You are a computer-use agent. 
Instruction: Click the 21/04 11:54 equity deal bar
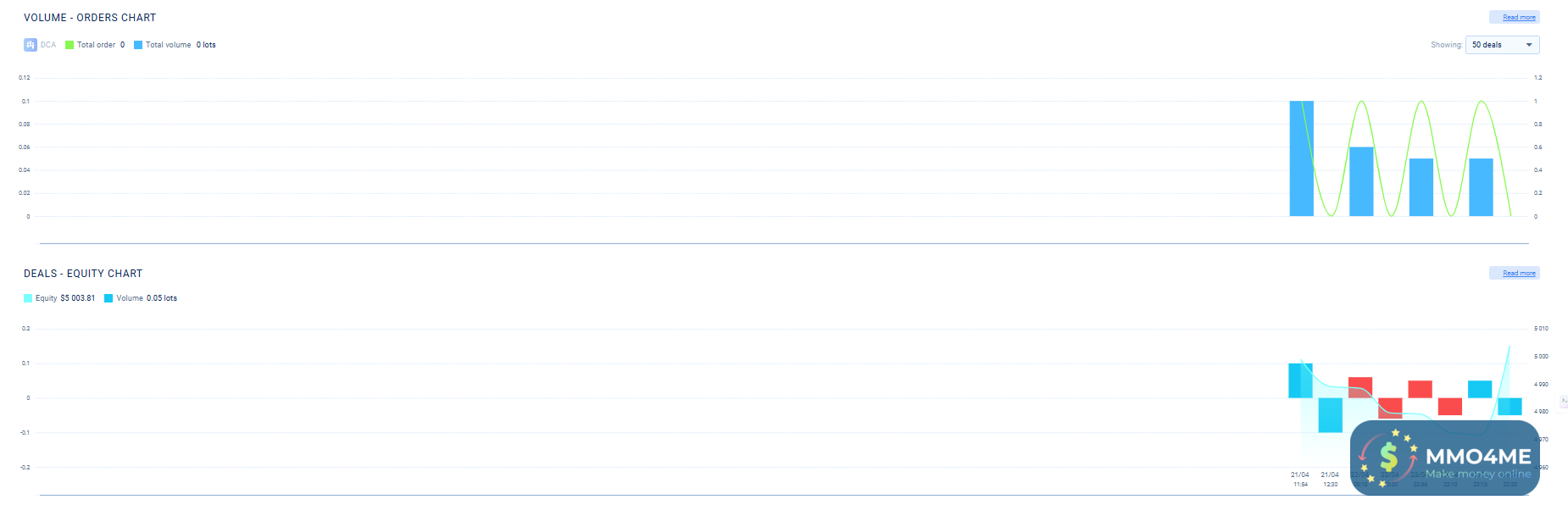pos(1300,380)
